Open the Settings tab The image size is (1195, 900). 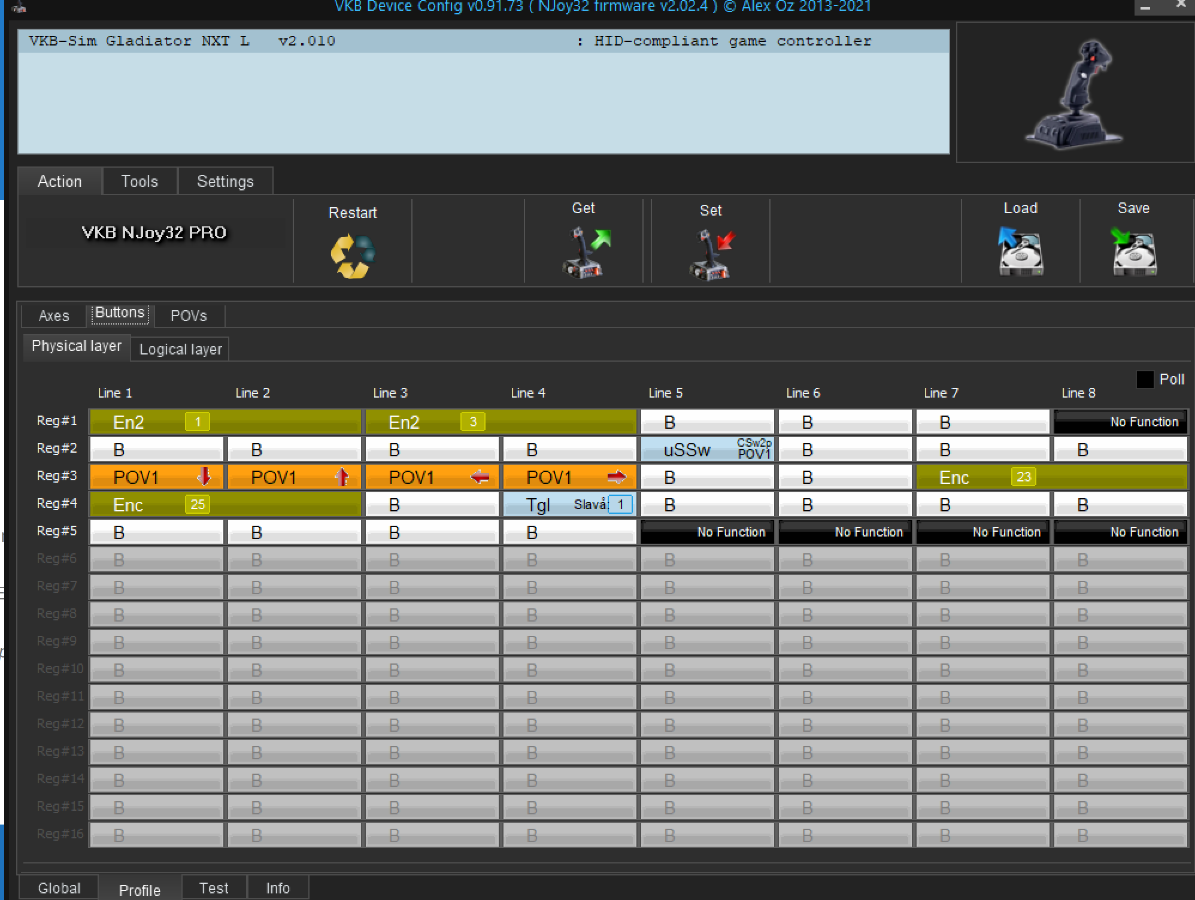point(225,181)
